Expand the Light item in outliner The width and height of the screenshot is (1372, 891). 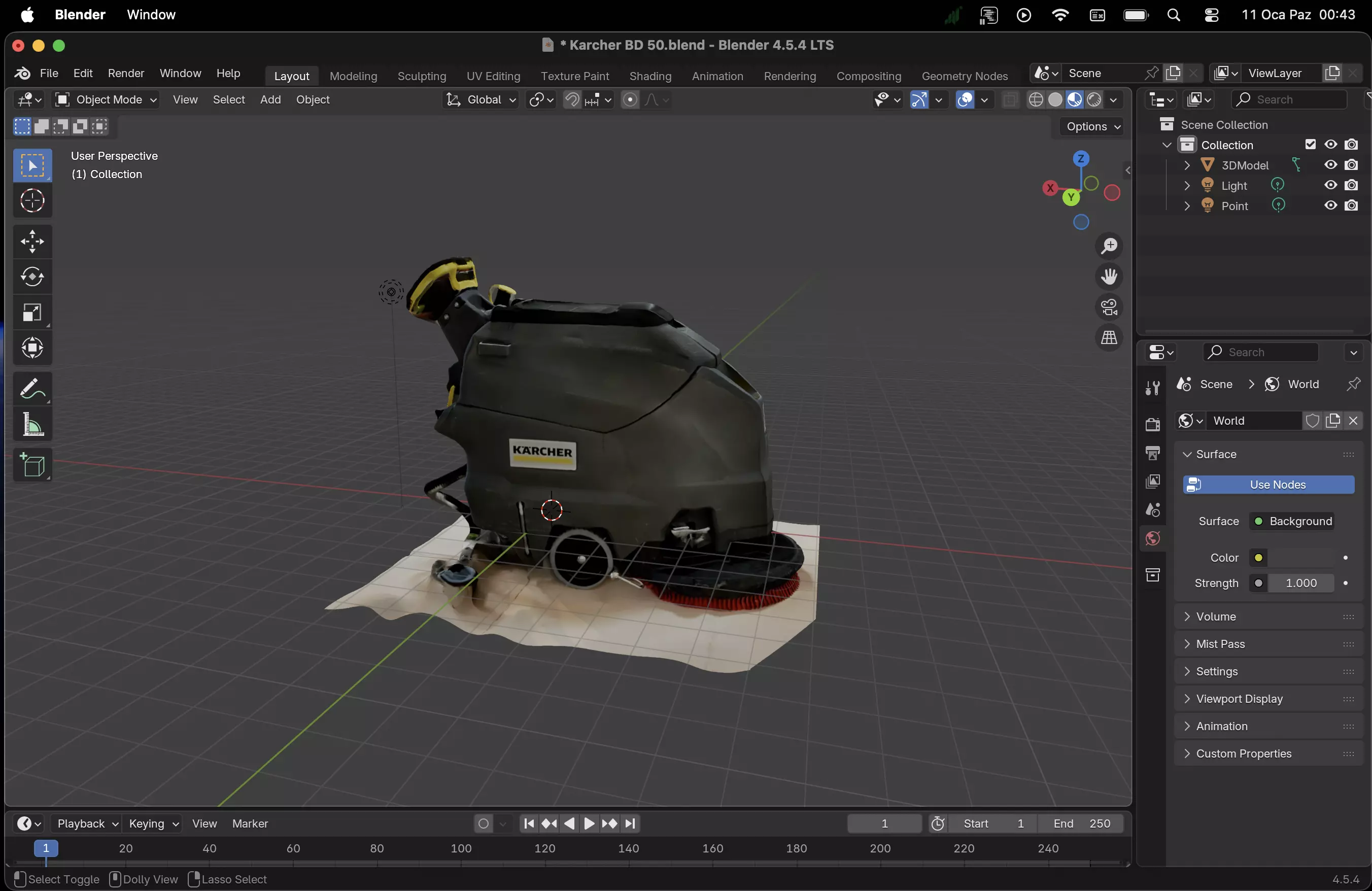1186,186
